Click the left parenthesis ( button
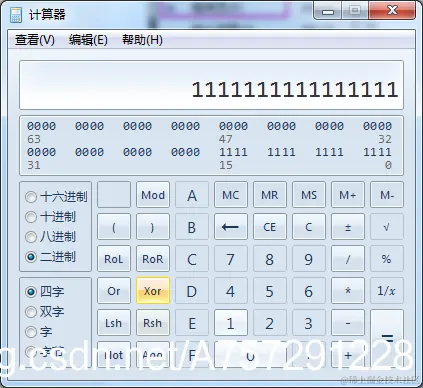Viewport: 423px width, 388px height. click(x=114, y=227)
